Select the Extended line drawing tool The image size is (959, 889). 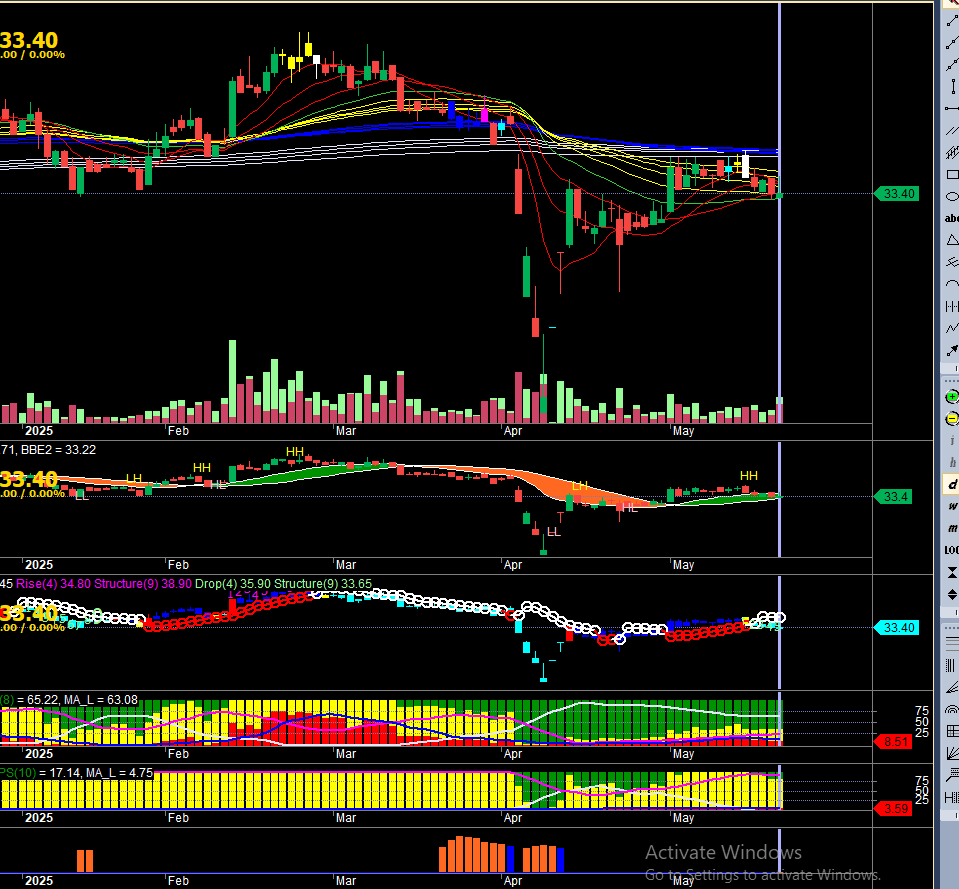click(952, 64)
